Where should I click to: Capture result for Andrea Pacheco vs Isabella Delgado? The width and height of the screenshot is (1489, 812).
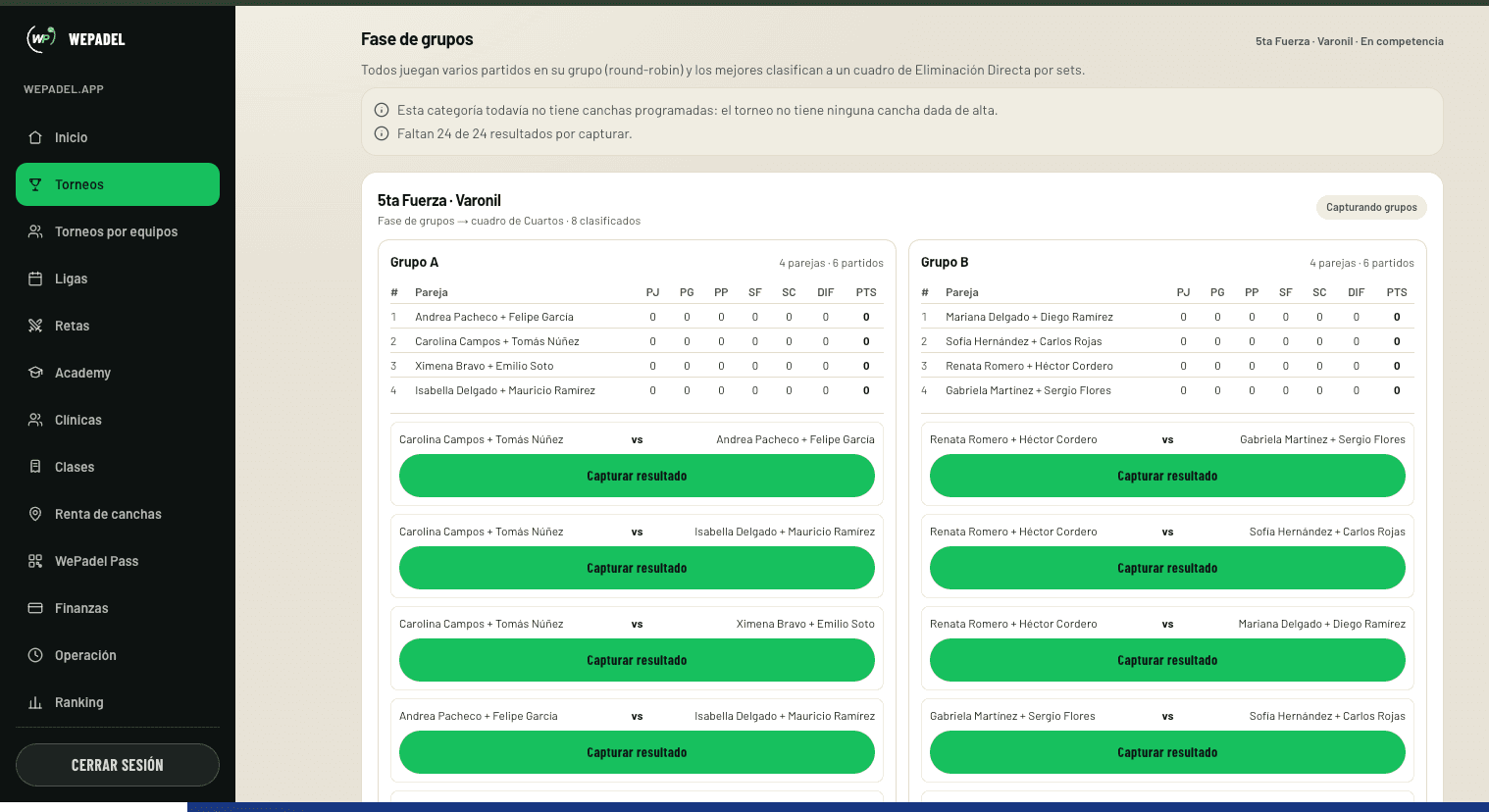tap(637, 752)
